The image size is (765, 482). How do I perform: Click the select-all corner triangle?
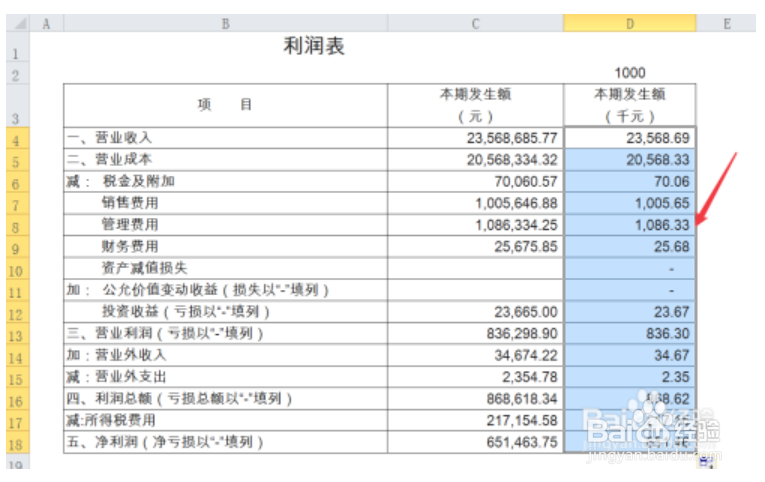(18, 23)
